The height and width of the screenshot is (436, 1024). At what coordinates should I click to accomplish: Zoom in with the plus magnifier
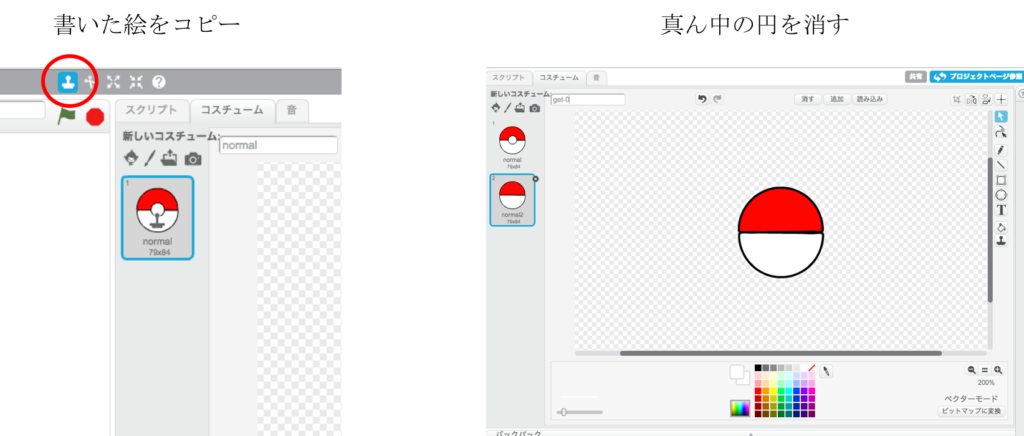point(998,369)
